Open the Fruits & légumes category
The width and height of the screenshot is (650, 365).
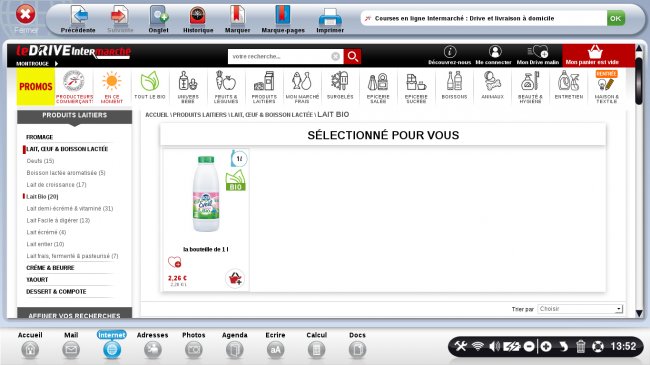(x=226, y=87)
